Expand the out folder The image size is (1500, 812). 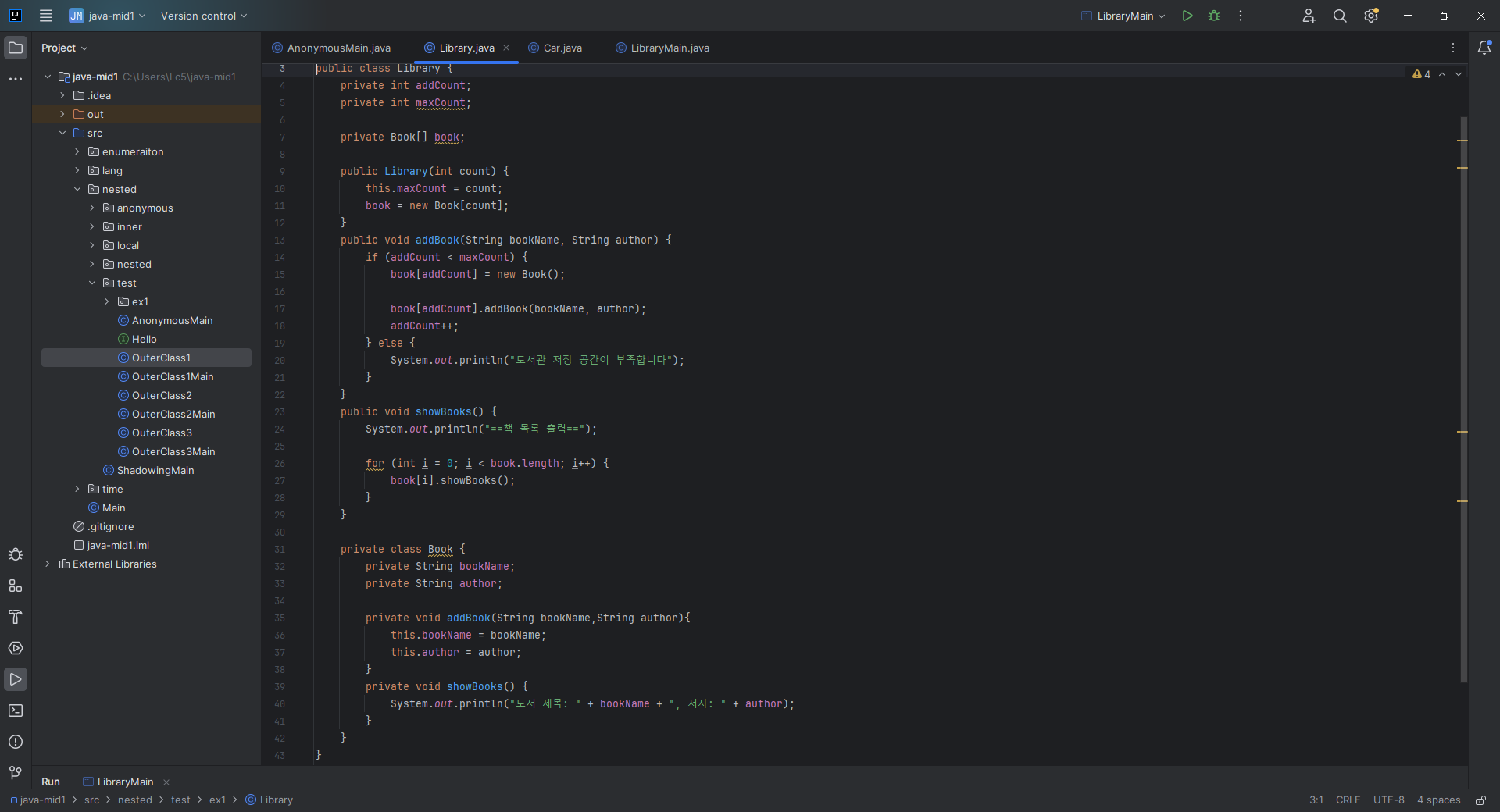tap(62, 114)
